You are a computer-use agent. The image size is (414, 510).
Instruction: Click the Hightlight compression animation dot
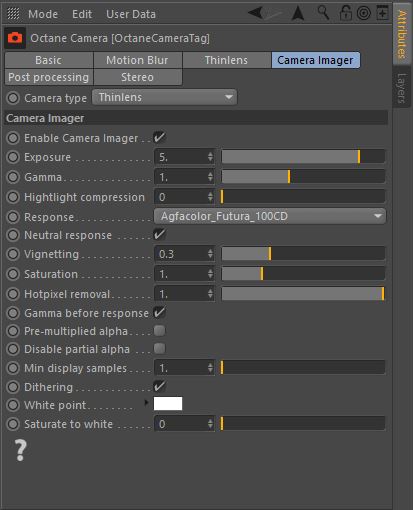coord(13,197)
